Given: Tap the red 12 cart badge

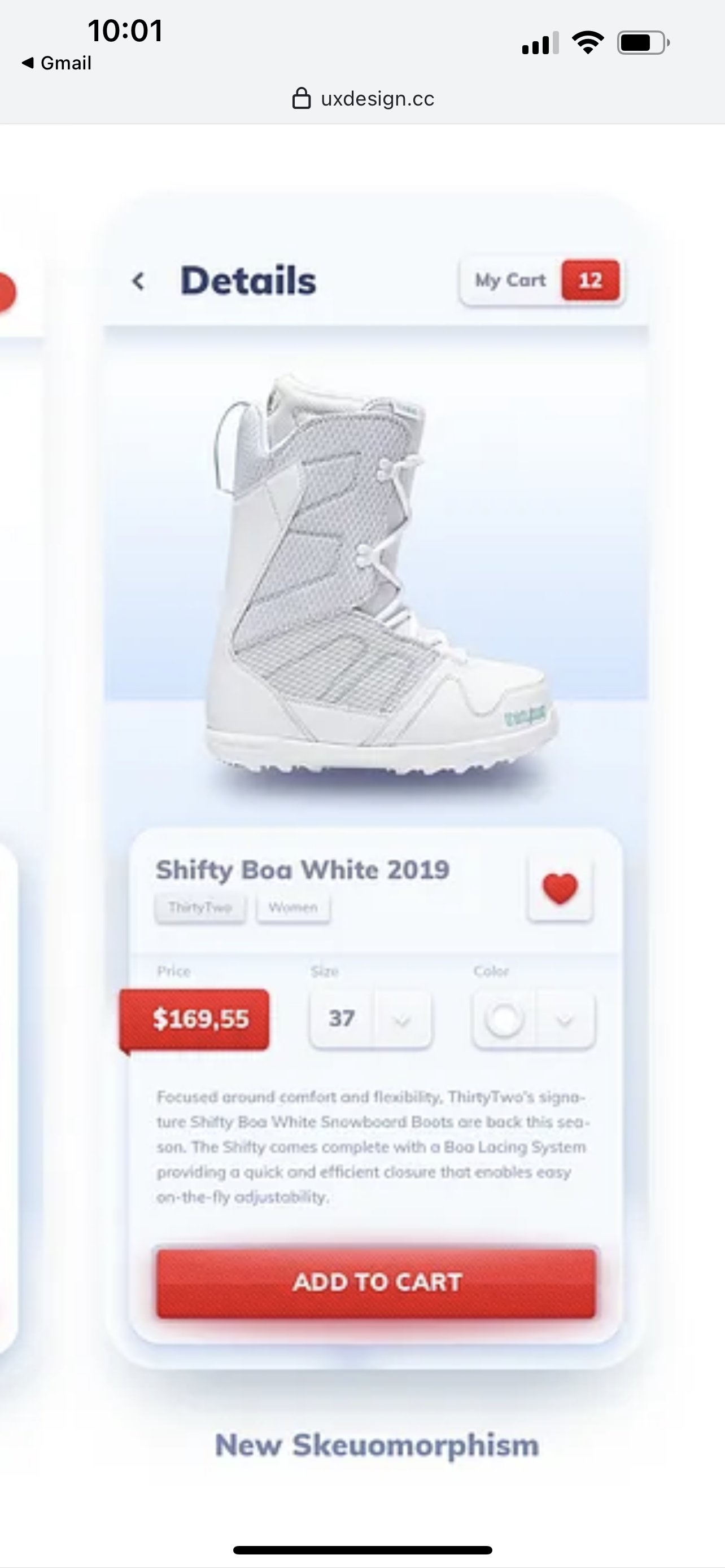Looking at the screenshot, I should coord(591,281).
